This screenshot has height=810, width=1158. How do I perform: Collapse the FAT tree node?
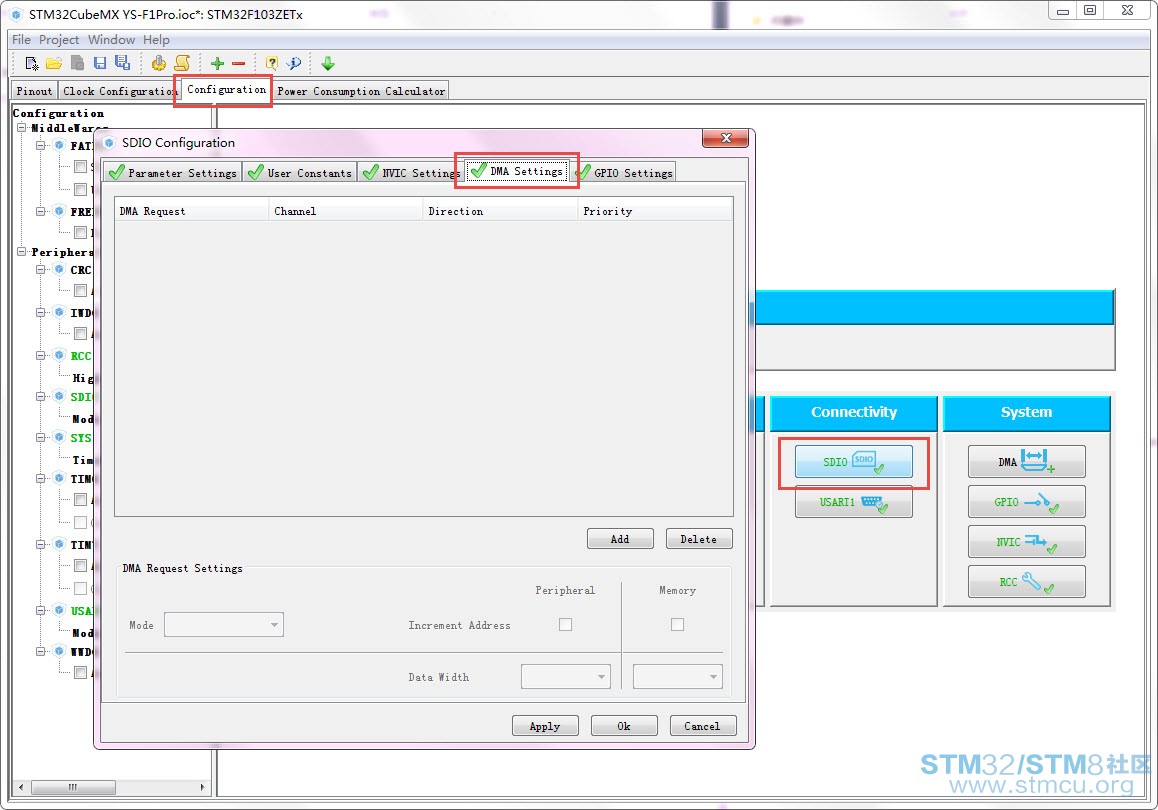click(41, 145)
